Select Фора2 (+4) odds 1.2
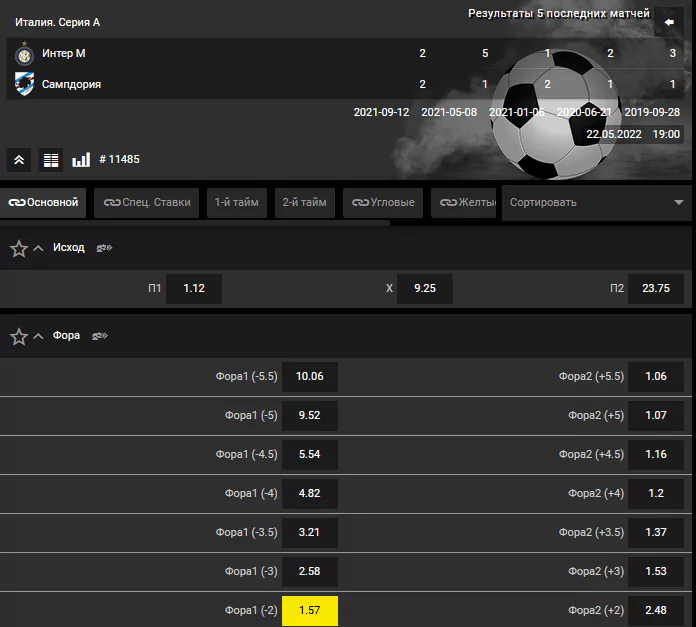 656,493
